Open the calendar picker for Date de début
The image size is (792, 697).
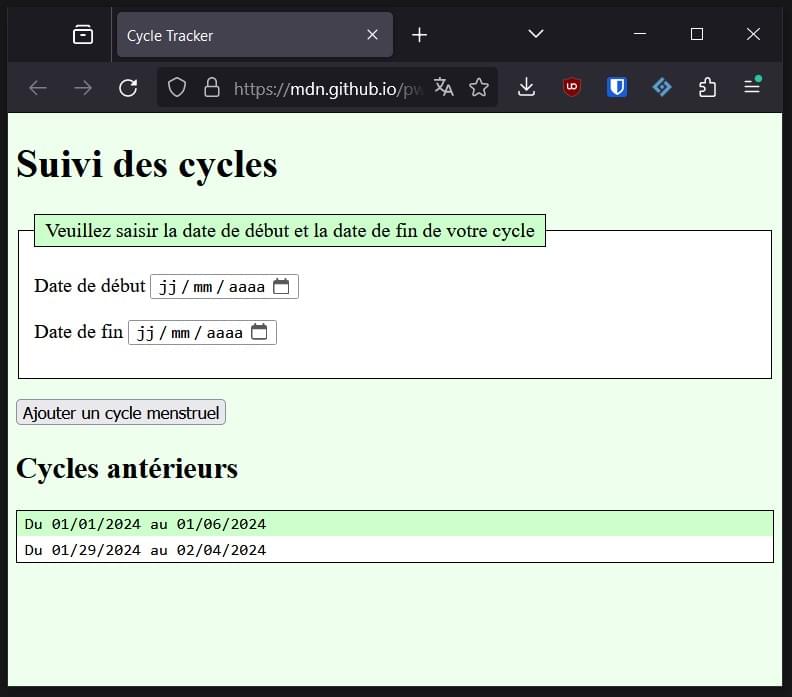point(281,287)
